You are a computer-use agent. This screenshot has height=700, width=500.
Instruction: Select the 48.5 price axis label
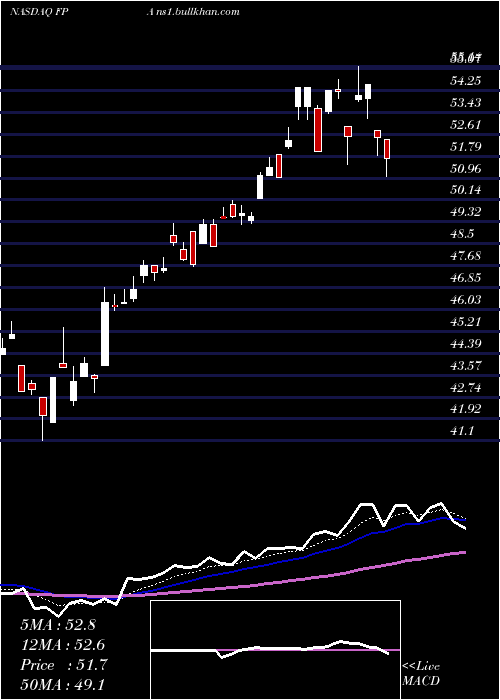pyautogui.click(x=462, y=234)
